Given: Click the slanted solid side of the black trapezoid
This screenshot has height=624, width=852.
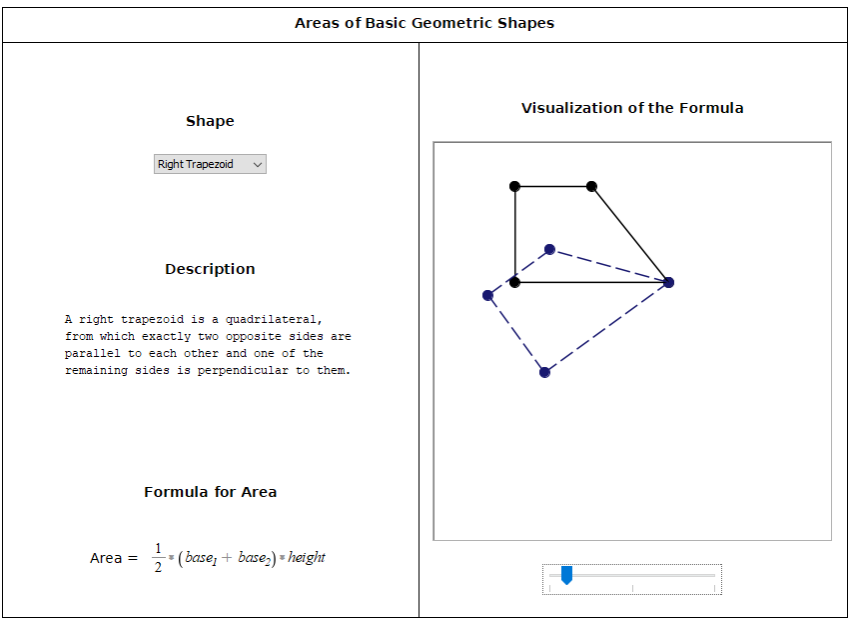Looking at the screenshot, I should tap(630, 234).
